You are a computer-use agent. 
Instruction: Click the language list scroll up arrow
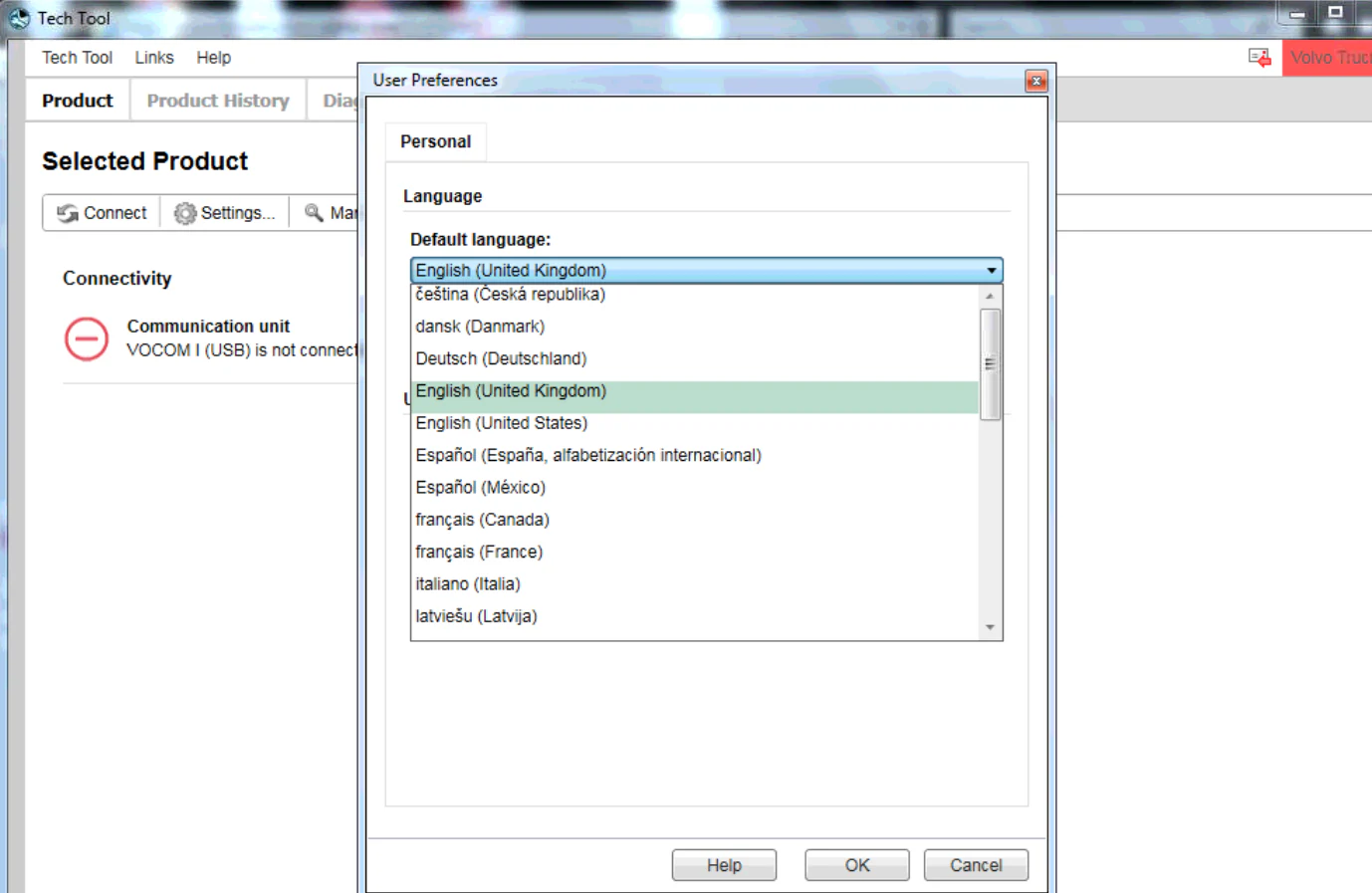(x=990, y=296)
